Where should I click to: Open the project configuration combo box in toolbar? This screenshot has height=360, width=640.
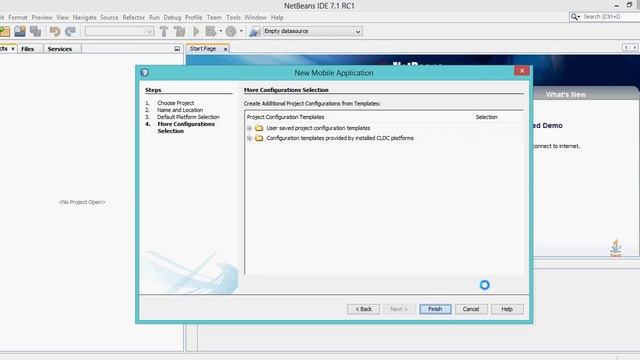click(x=119, y=31)
